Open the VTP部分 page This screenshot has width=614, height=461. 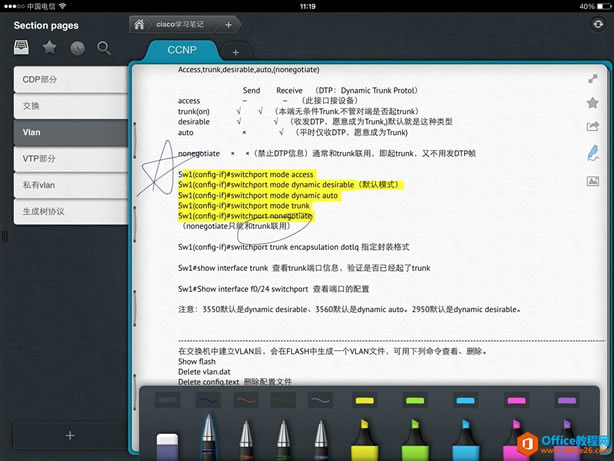71,159
